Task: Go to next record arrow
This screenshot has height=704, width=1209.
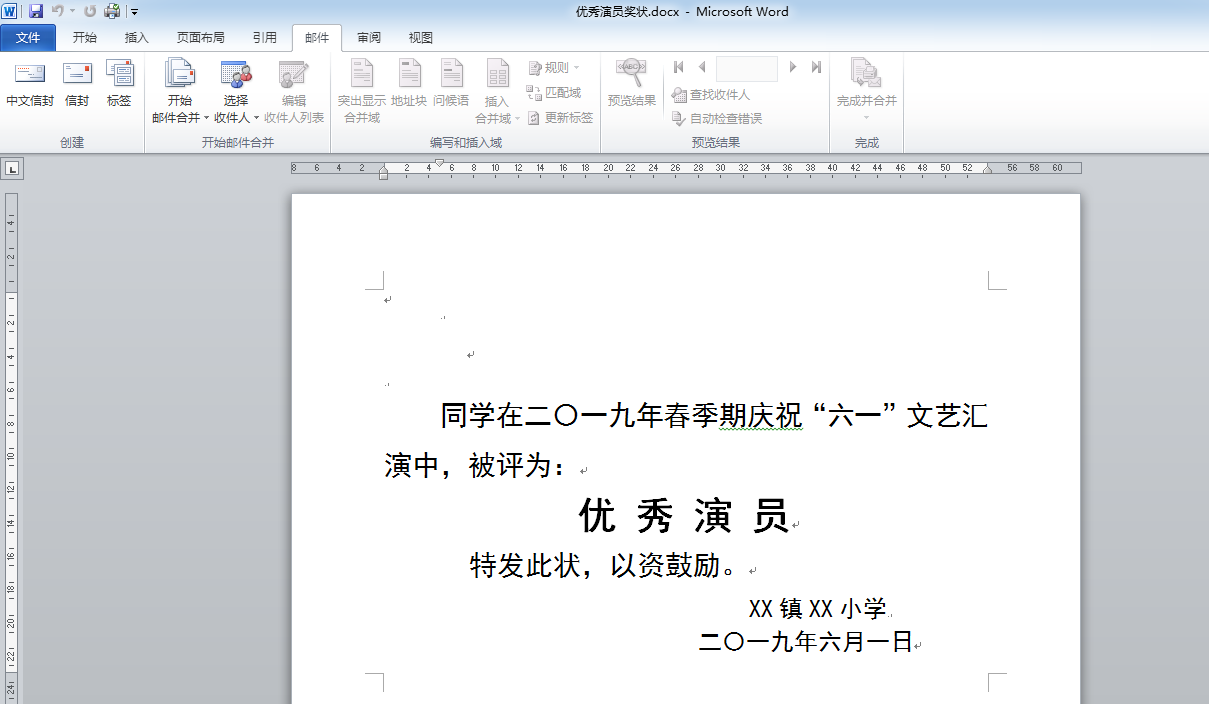Action: point(793,67)
